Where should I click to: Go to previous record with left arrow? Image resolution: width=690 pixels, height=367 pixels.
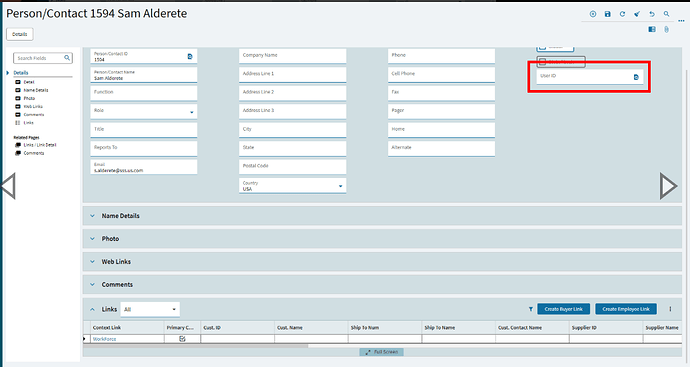point(8,186)
